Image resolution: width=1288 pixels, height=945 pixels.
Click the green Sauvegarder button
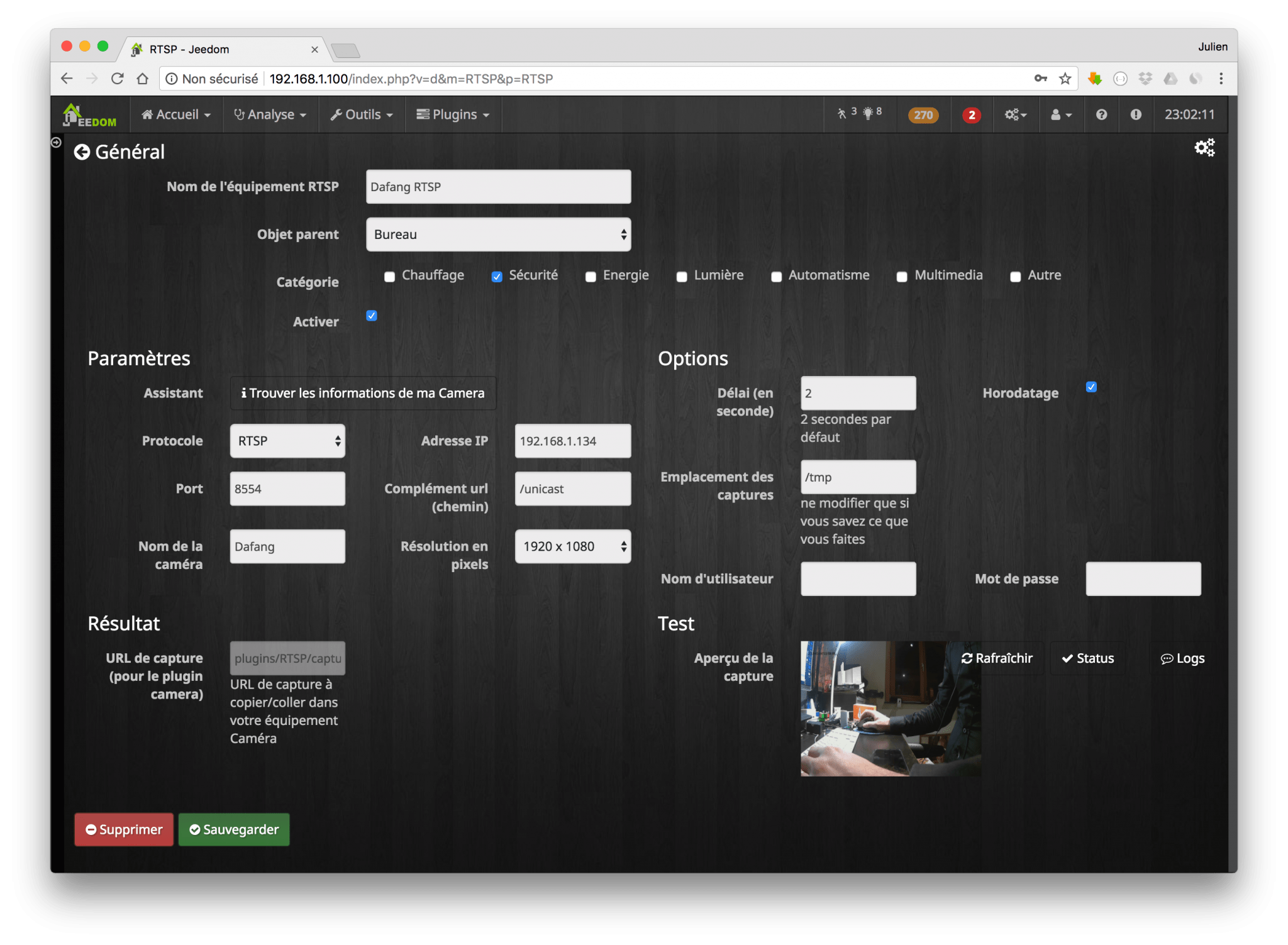(x=234, y=829)
